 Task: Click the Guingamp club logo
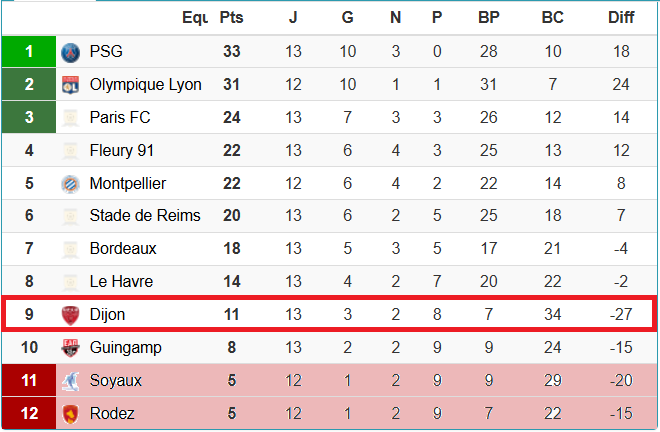(x=70, y=348)
